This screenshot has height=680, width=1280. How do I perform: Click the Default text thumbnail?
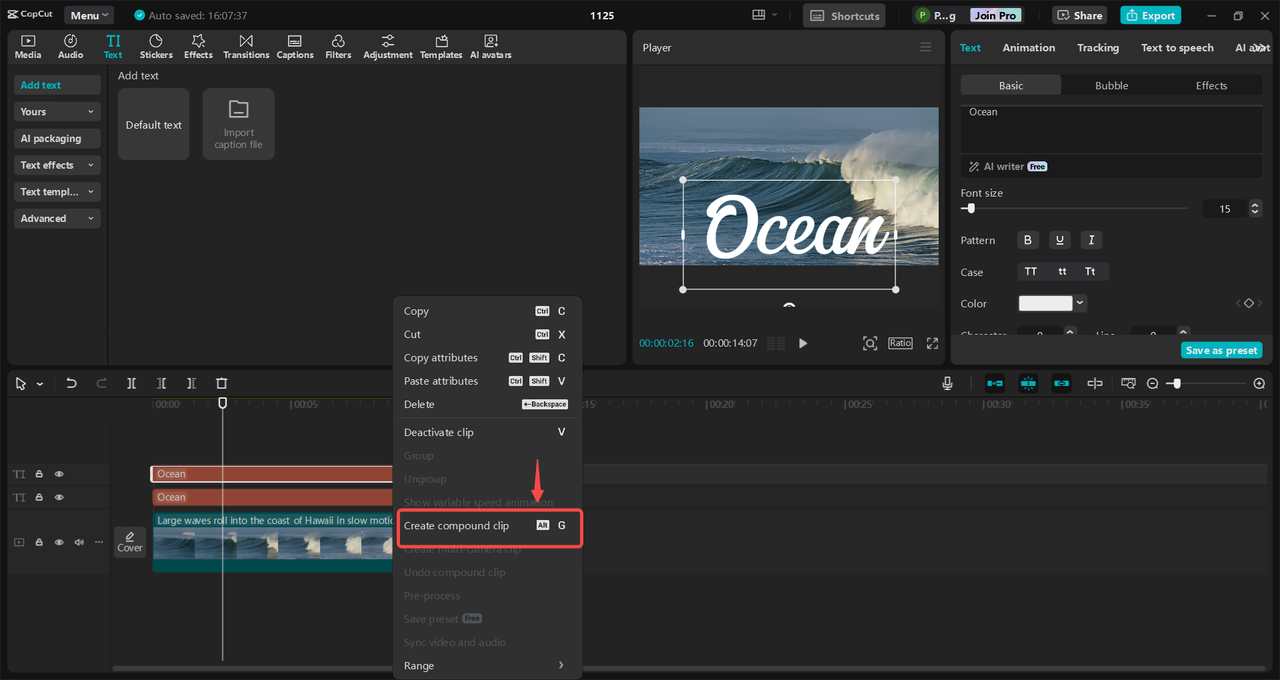click(x=153, y=125)
